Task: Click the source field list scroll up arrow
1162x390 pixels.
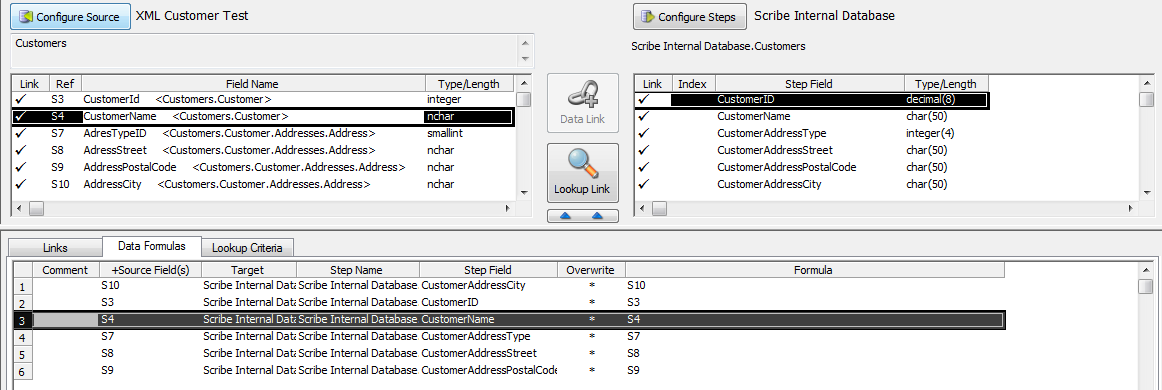Action: [x=524, y=83]
